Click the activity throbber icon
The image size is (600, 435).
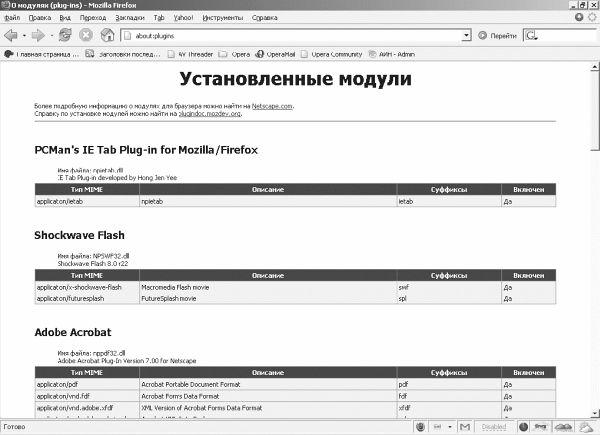(x=592, y=17)
